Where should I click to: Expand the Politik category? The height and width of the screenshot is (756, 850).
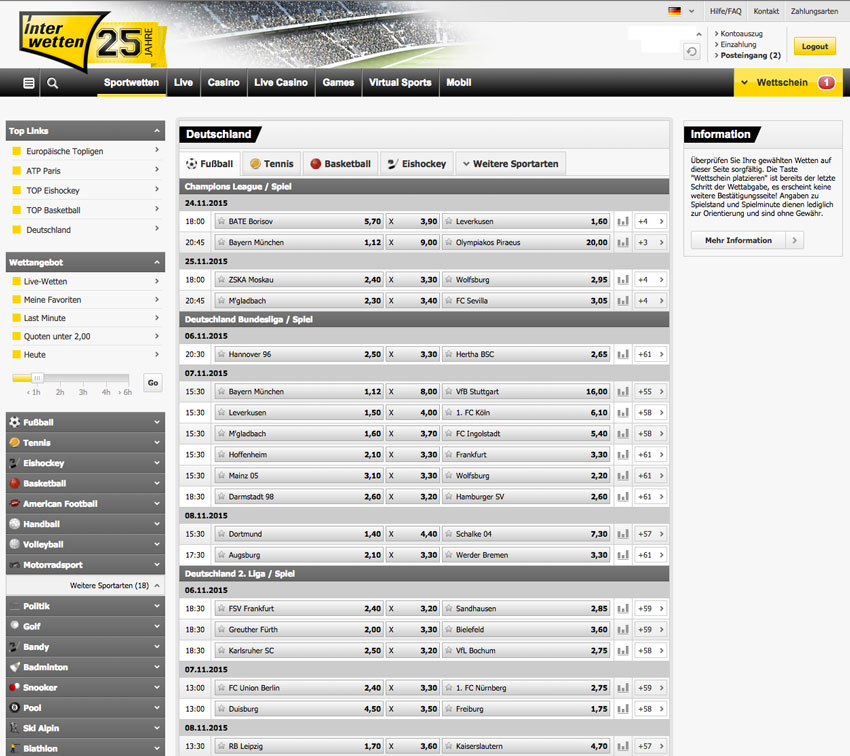(86, 606)
